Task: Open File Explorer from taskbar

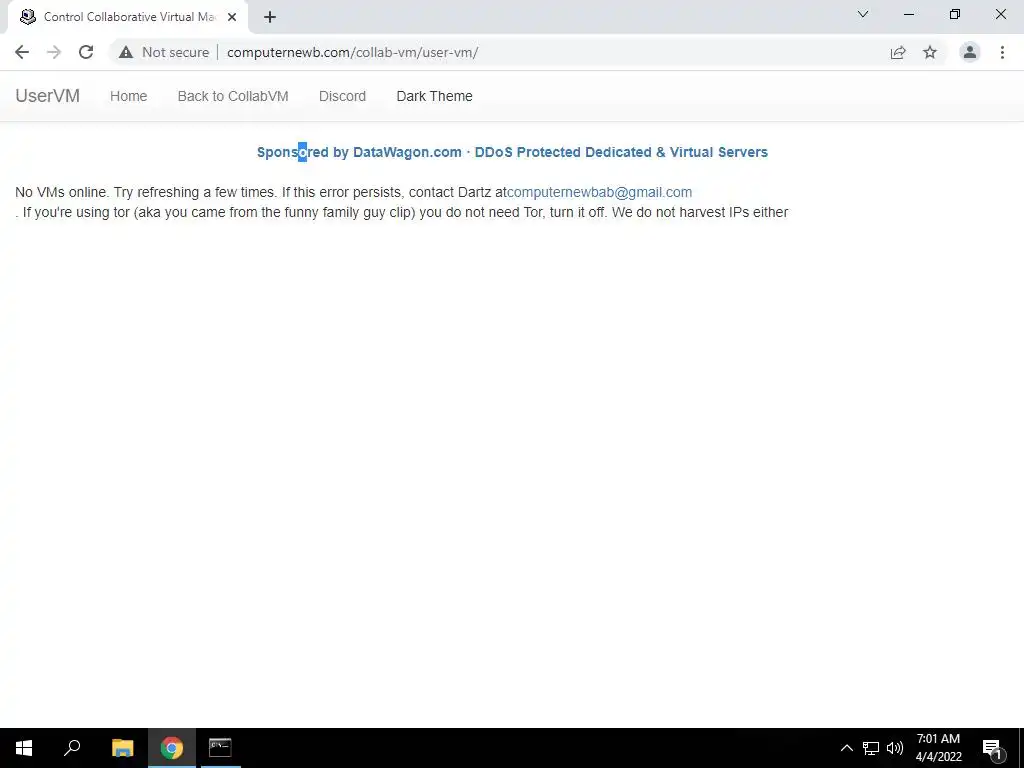Action: 122,748
